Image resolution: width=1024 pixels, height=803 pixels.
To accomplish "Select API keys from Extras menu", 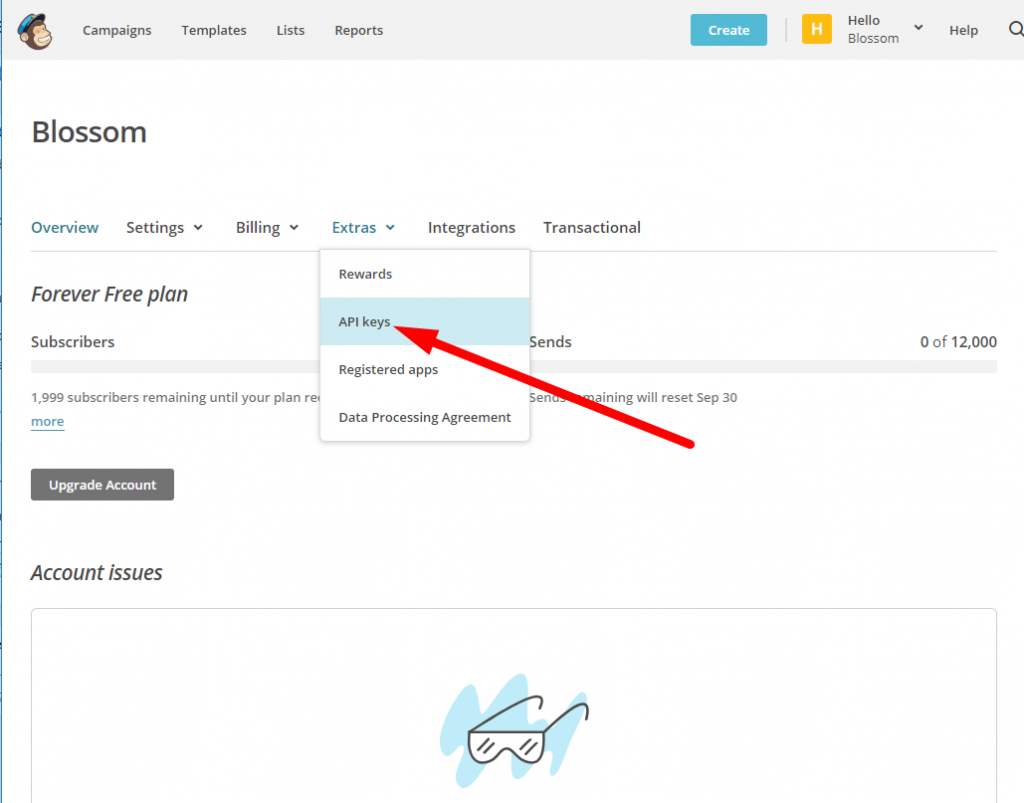I will pos(424,321).
